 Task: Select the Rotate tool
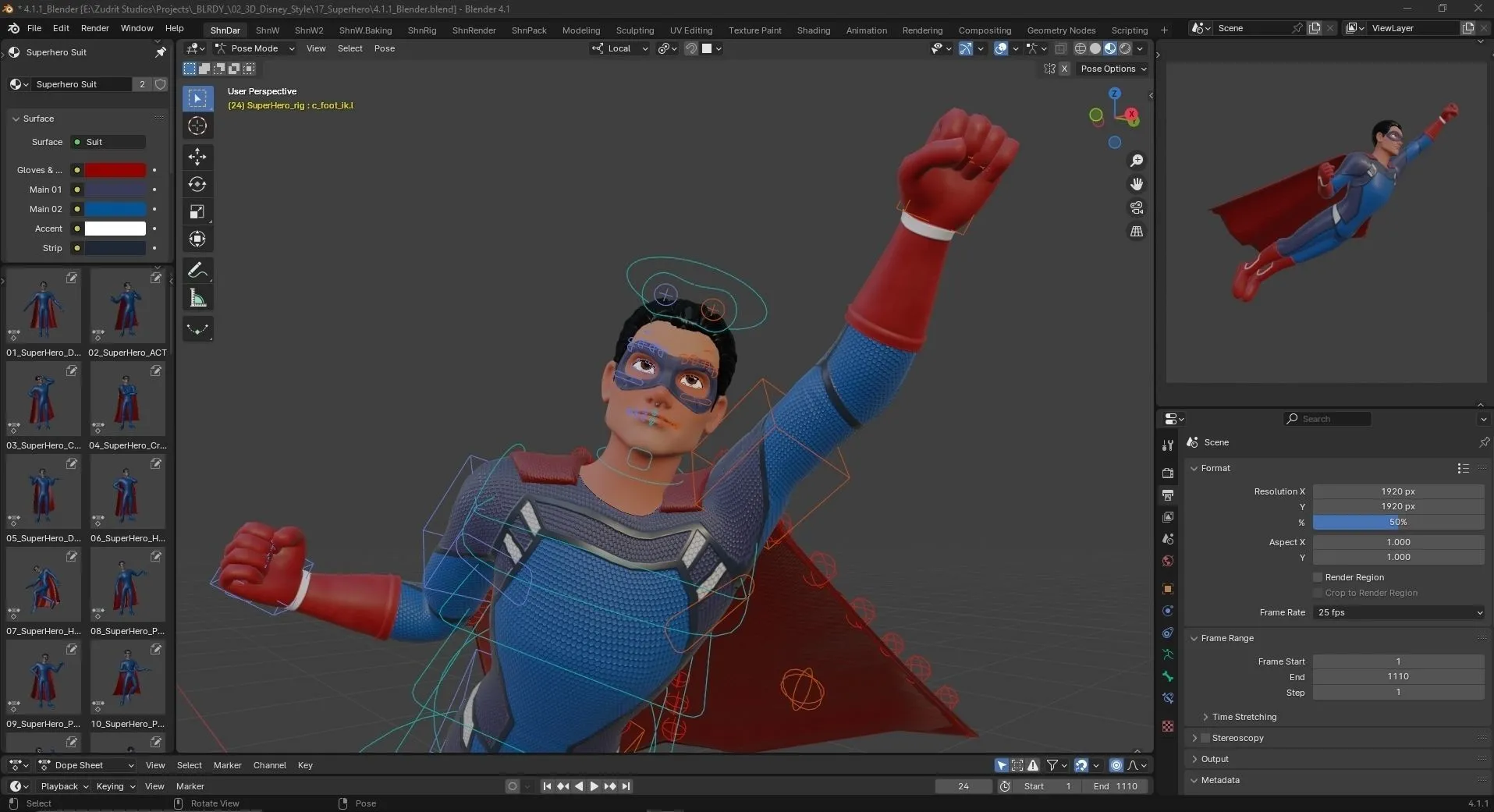tap(197, 184)
